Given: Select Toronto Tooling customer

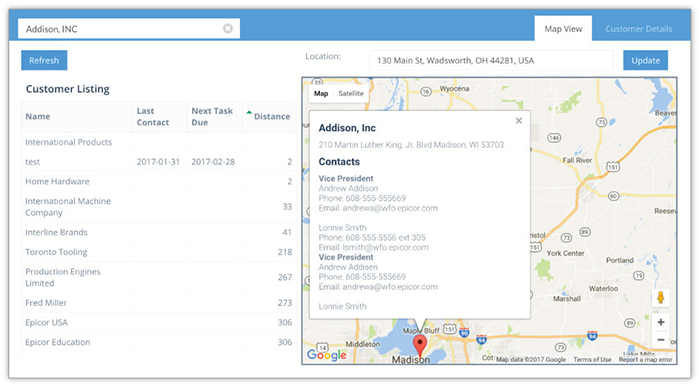Looking at the screenshot, I should (158, 252).
